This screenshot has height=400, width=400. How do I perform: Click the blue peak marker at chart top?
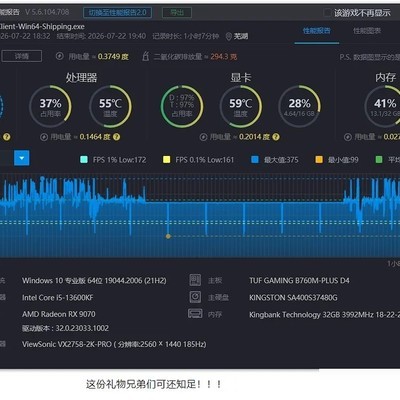[42, 179]
